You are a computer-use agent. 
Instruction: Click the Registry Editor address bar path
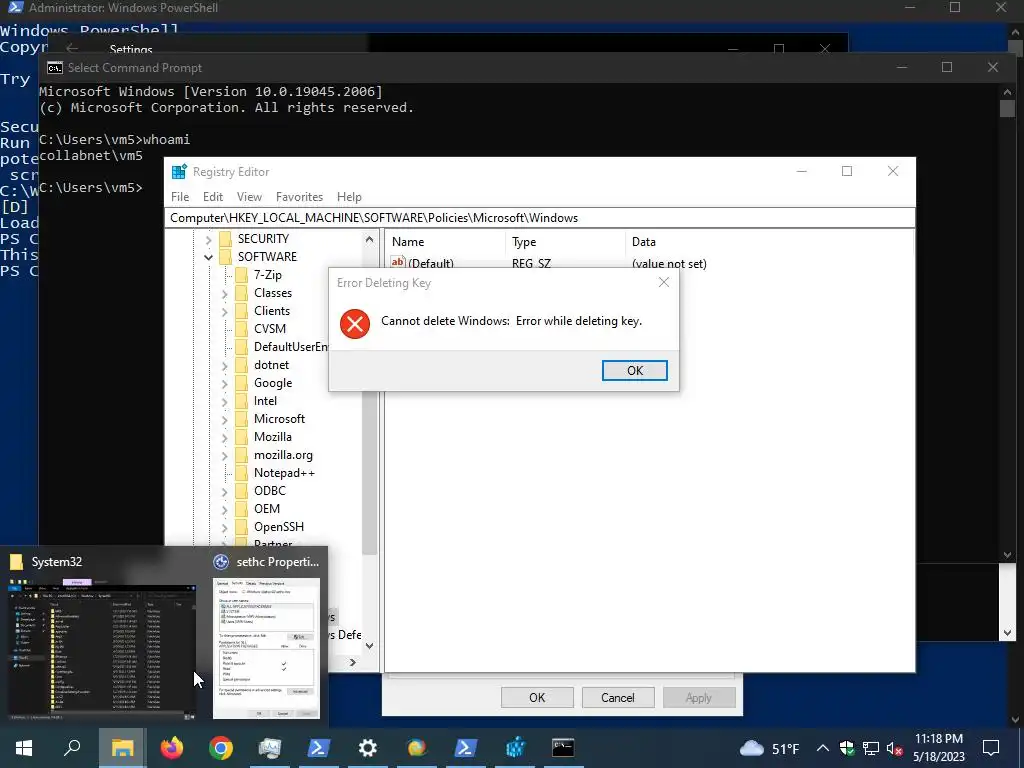[539, 217]
